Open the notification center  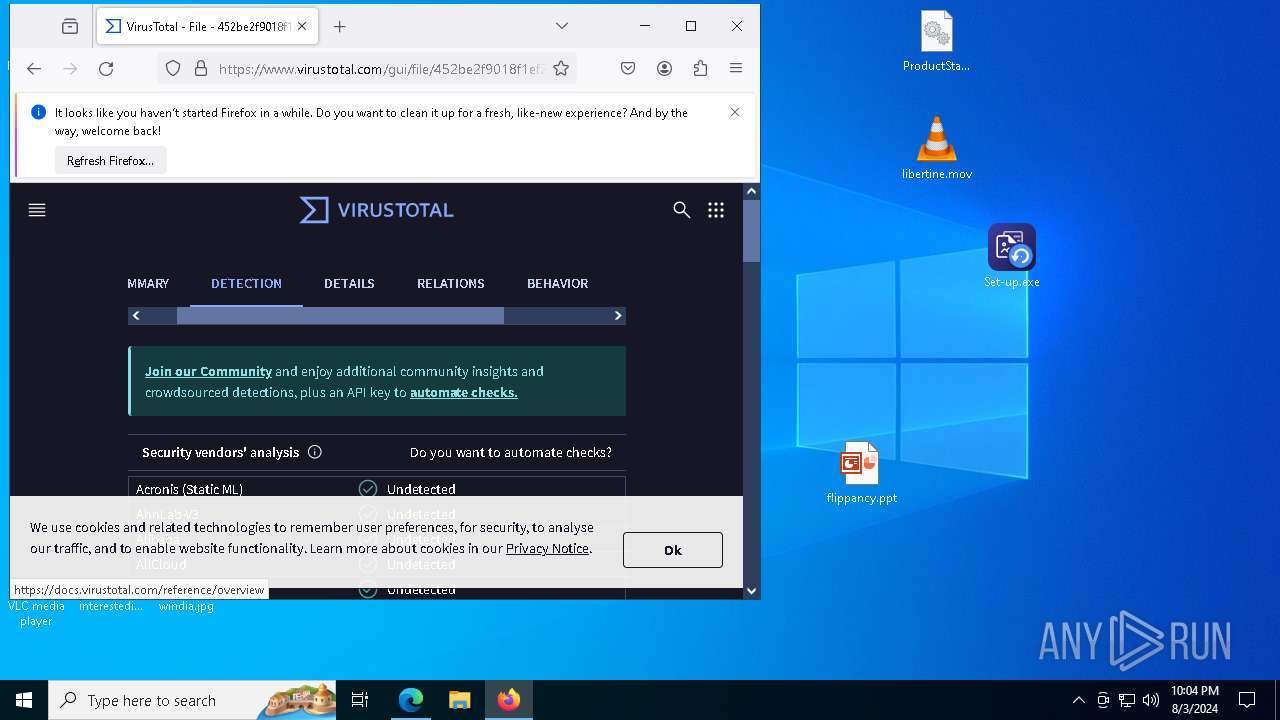click(x=1247, y=700)
